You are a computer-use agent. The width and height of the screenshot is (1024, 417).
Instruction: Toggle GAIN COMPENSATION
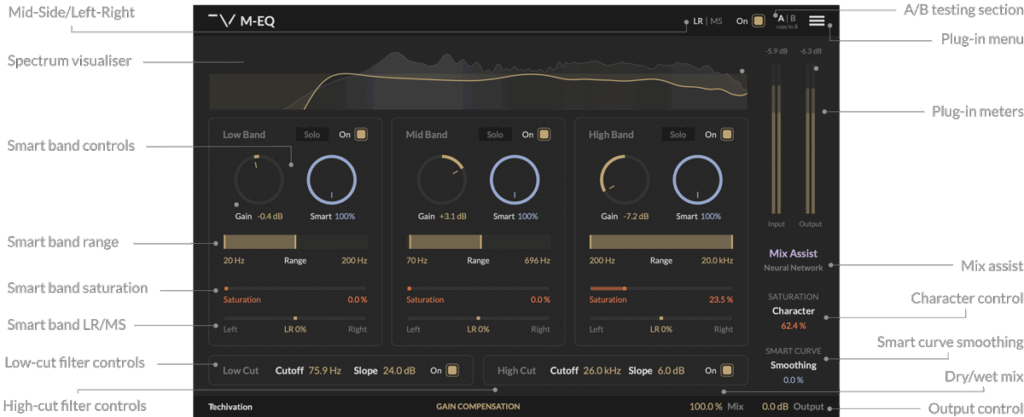coord(478,407)
